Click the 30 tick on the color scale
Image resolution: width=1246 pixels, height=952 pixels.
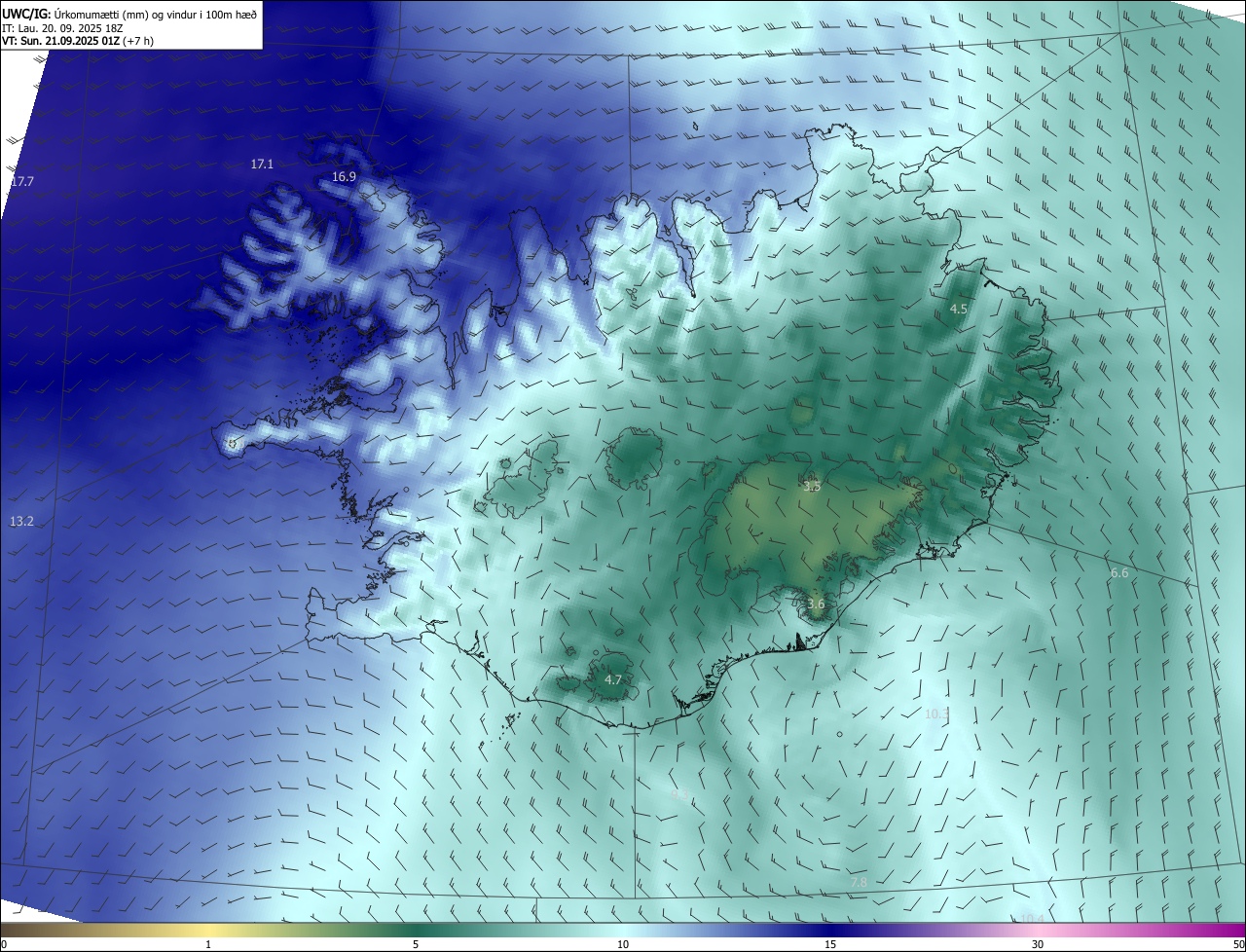pyautogui.click(x=1038, y=944)
